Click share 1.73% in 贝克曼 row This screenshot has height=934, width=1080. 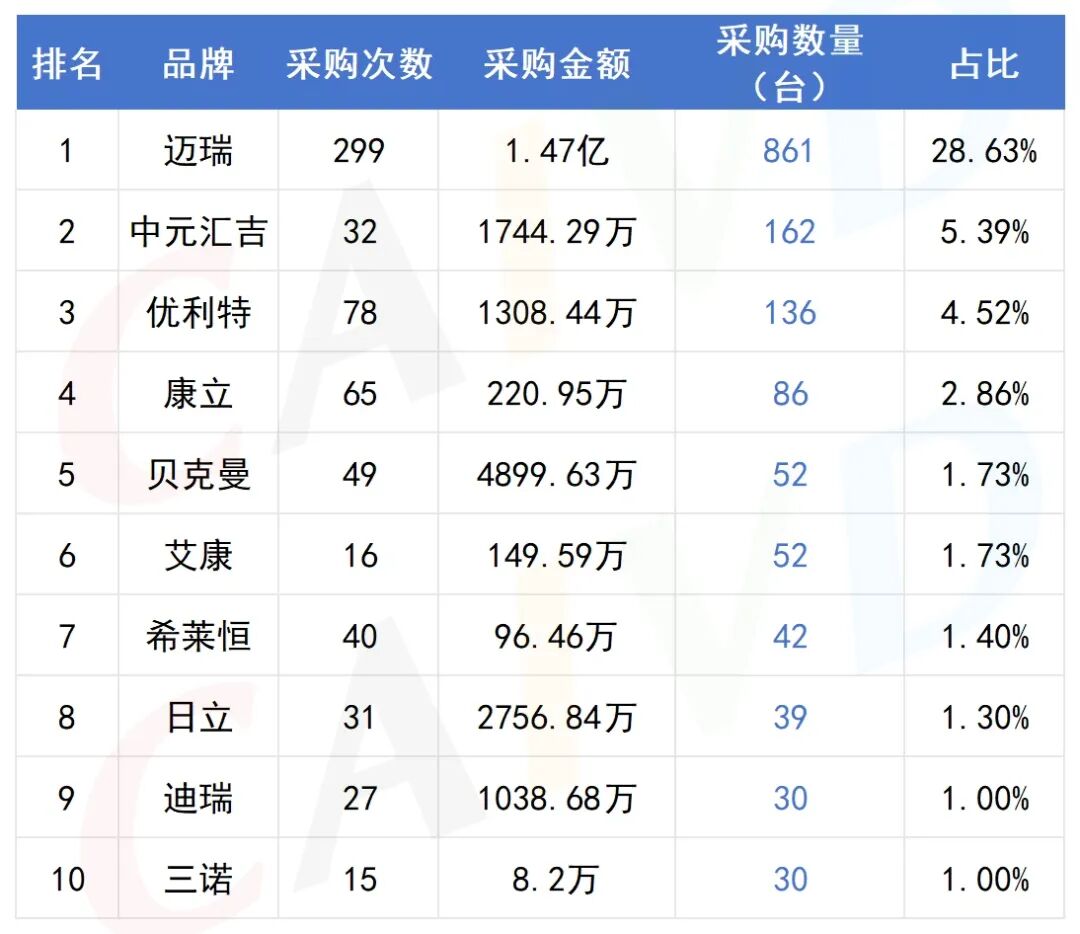tap(985, 475)
